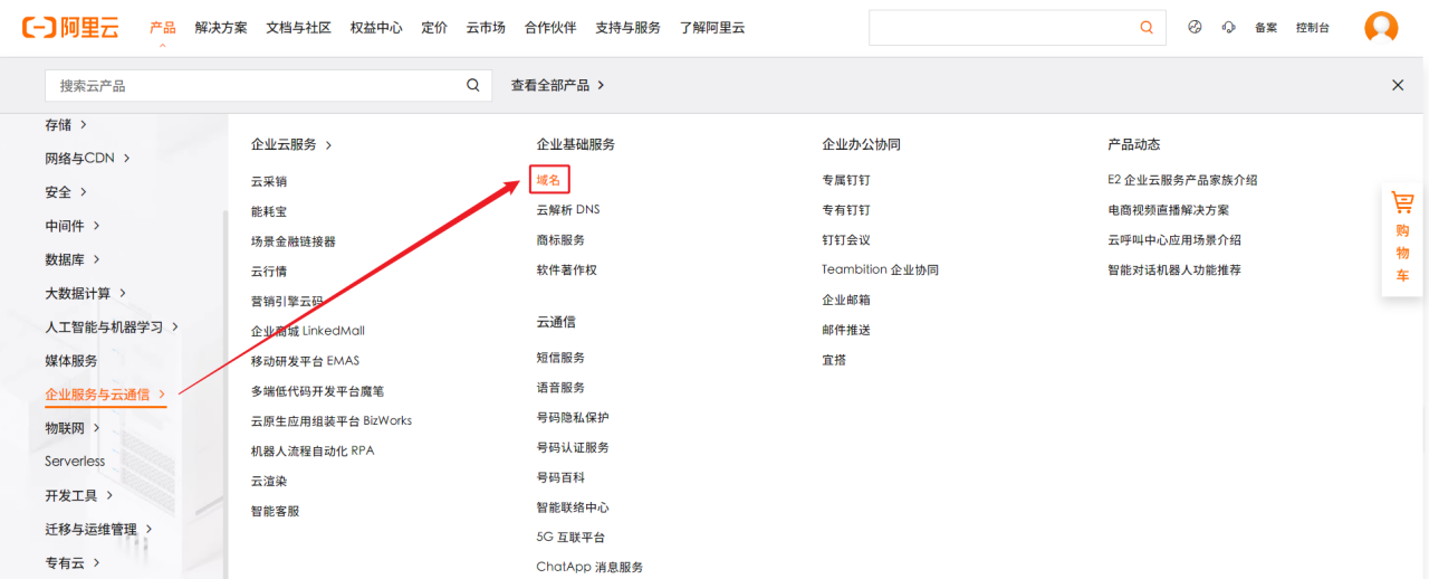Open the 场景金融链接器 link
Screen dimensions: 1429x579
click(x=293, y=241)
